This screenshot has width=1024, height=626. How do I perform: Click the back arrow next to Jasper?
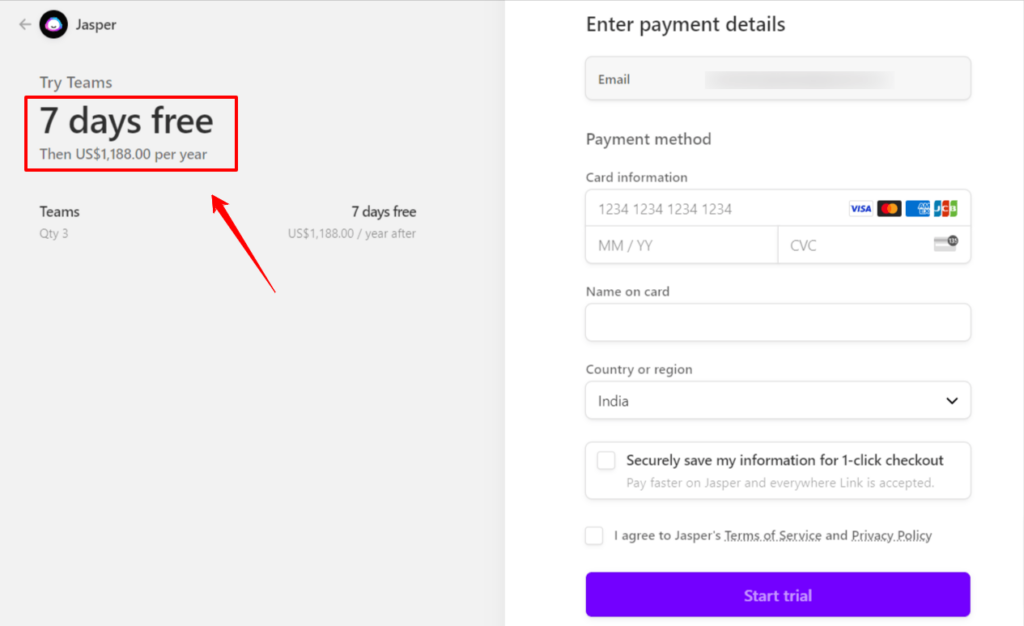[25, 25]
